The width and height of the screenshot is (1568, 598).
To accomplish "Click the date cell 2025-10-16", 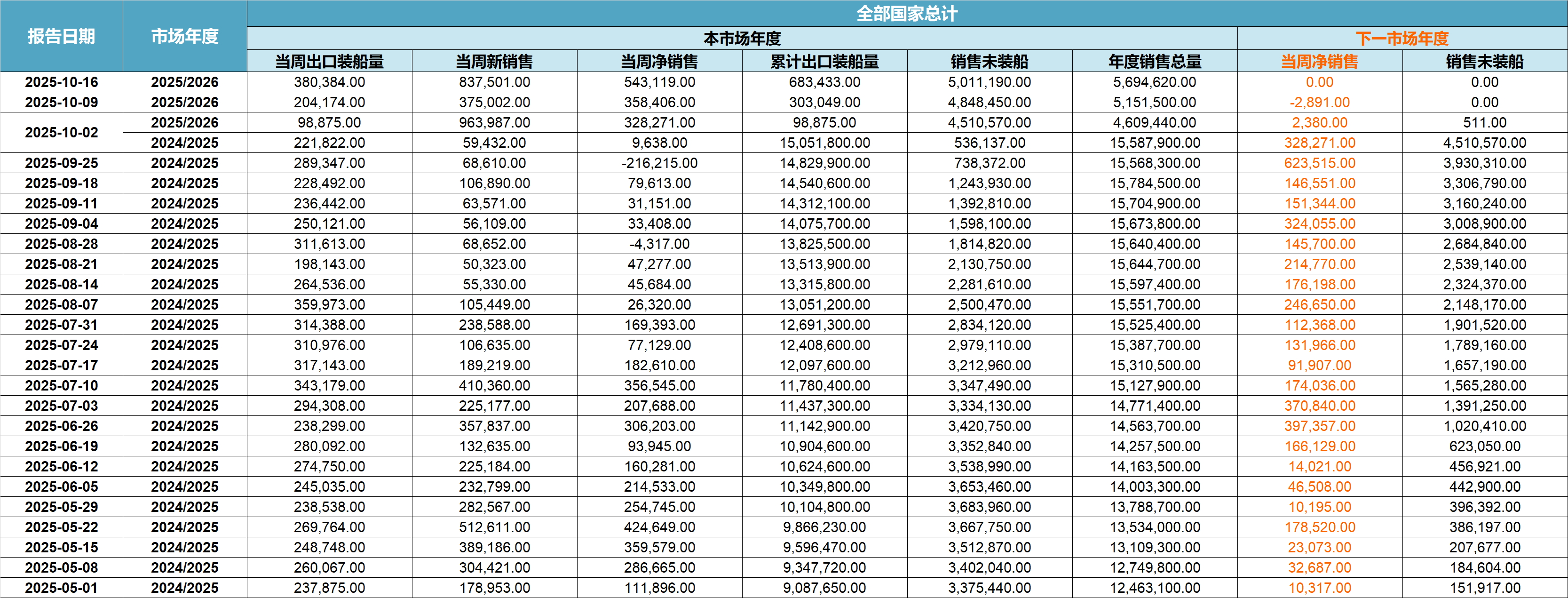I will pos(62,82).
